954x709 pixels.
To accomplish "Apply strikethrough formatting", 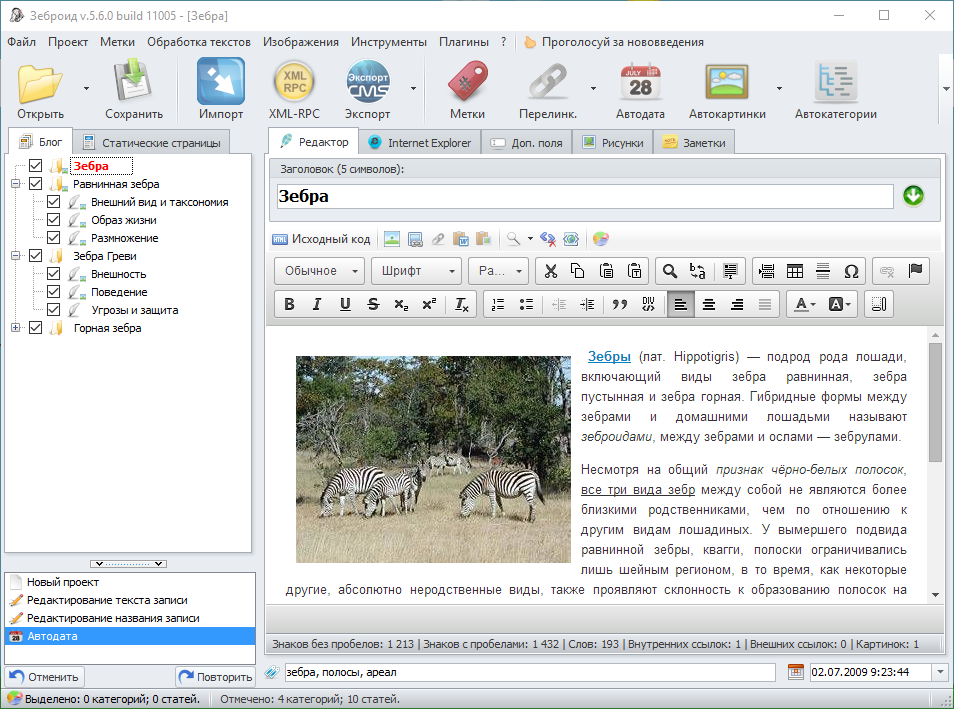I will (373, 305).
